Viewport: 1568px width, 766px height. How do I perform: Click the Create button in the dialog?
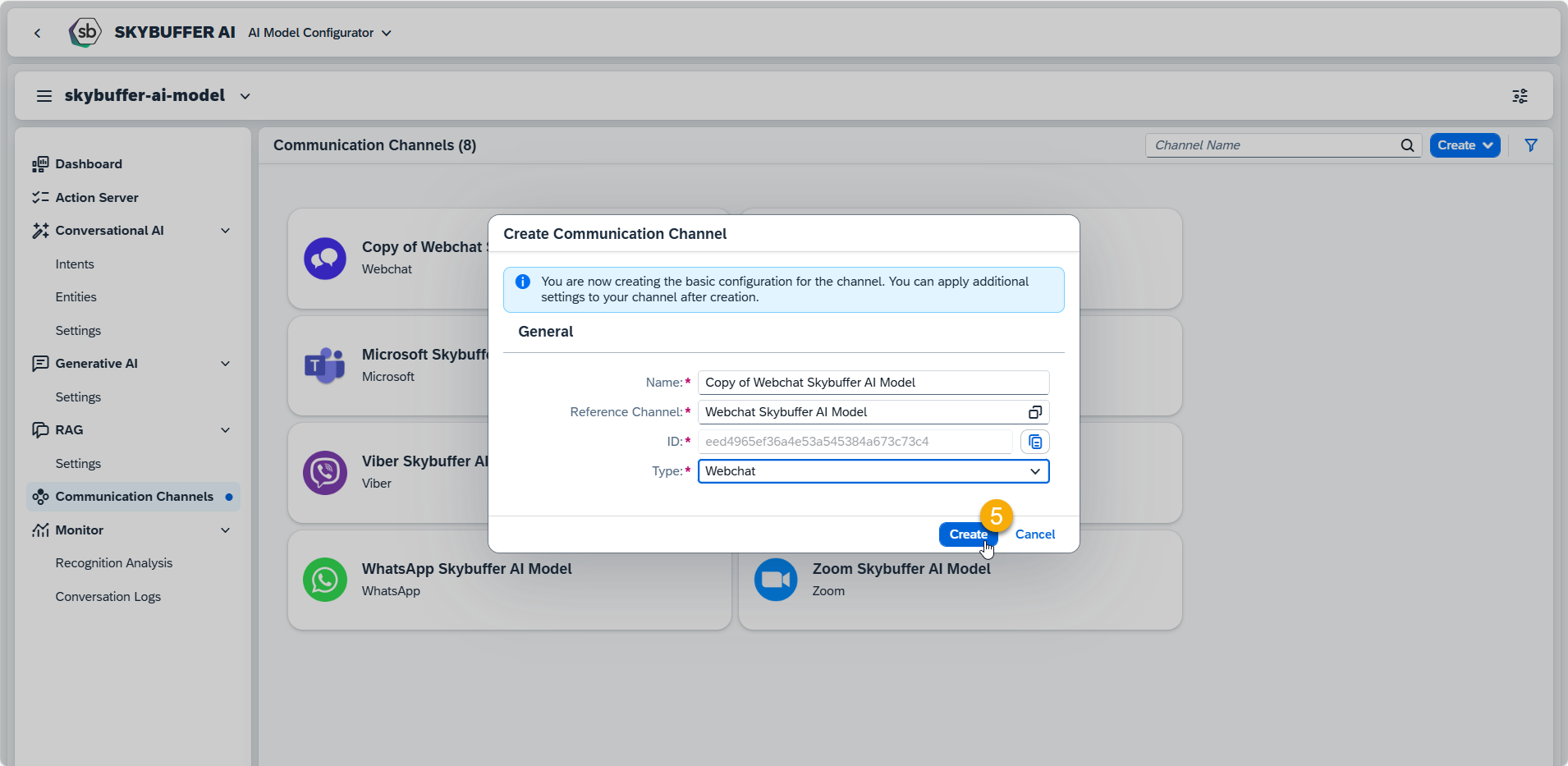(968, 534)
